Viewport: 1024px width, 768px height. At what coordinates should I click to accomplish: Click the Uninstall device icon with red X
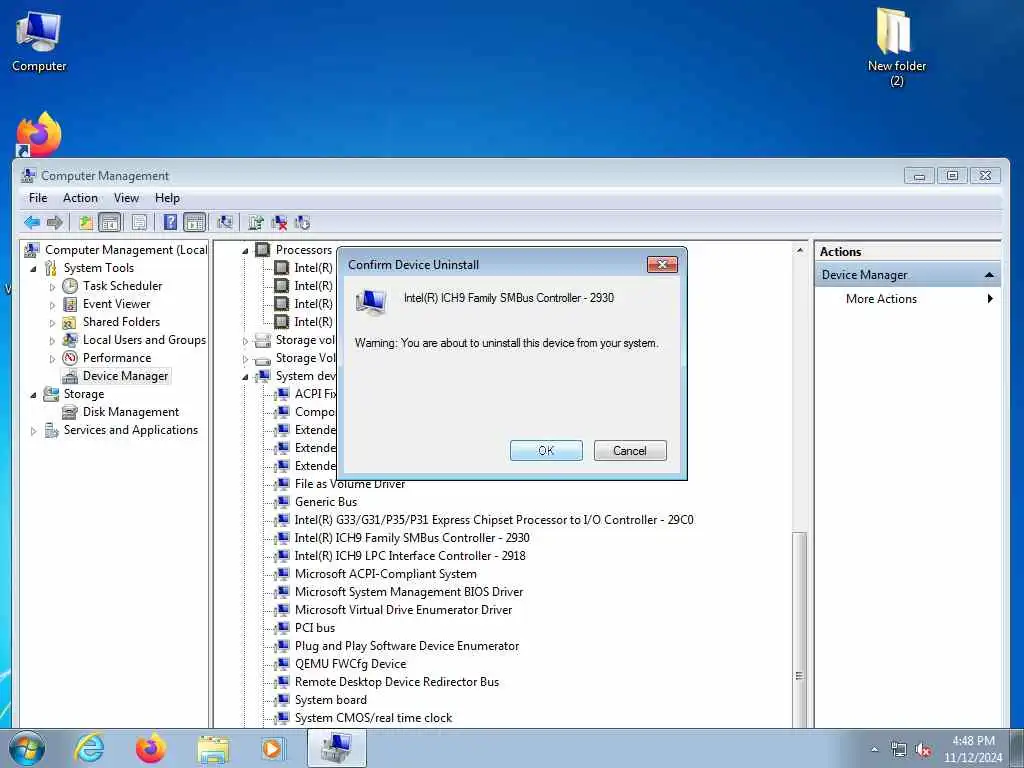point(279,223)
